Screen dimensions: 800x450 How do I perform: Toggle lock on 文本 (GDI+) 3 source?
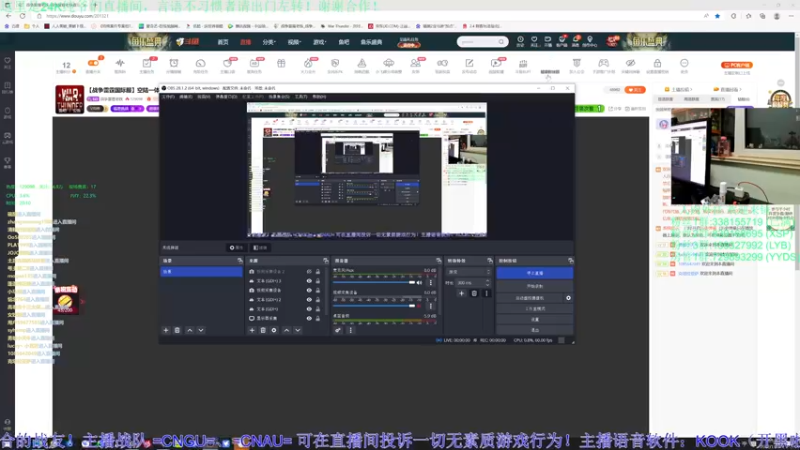click(317, 281)
